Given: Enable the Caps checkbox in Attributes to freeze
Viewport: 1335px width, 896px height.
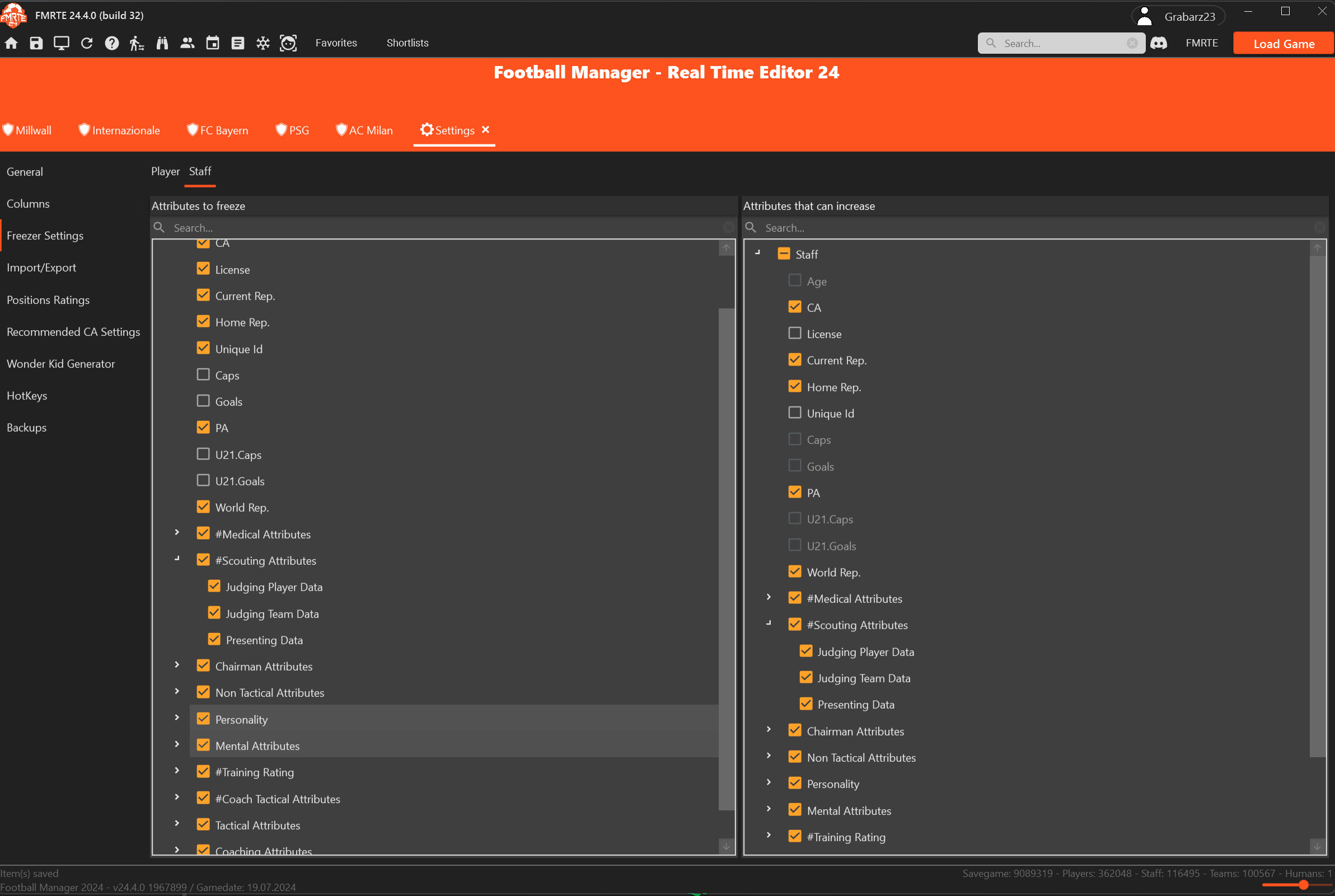Looking at the screenshot, I should click(203, 375).
